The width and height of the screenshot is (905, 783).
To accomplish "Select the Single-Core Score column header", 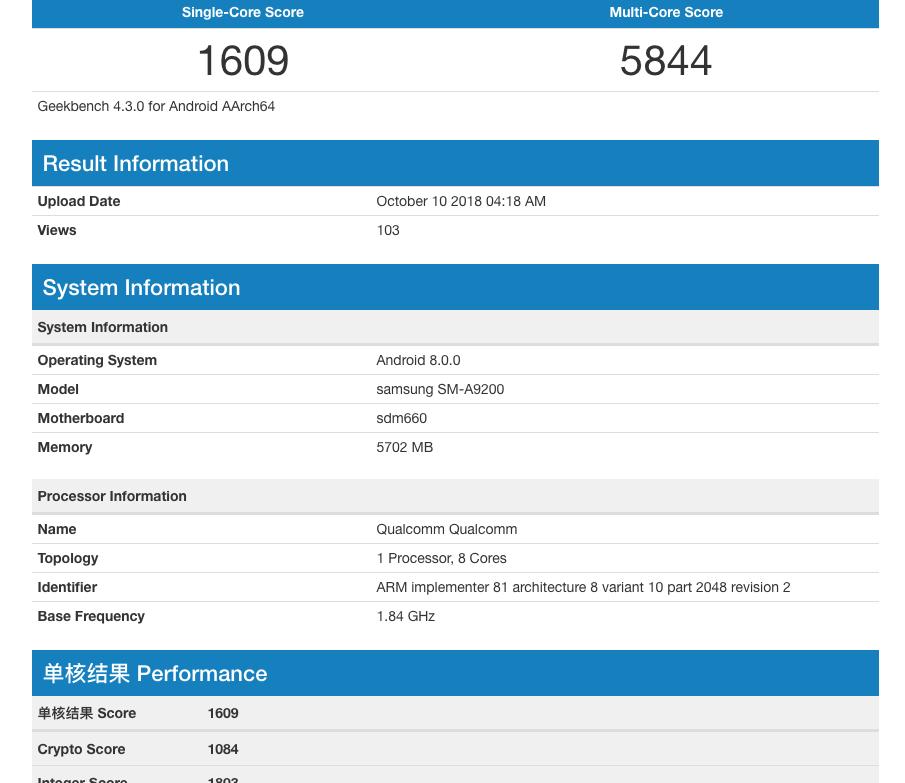I will [243, 13].
